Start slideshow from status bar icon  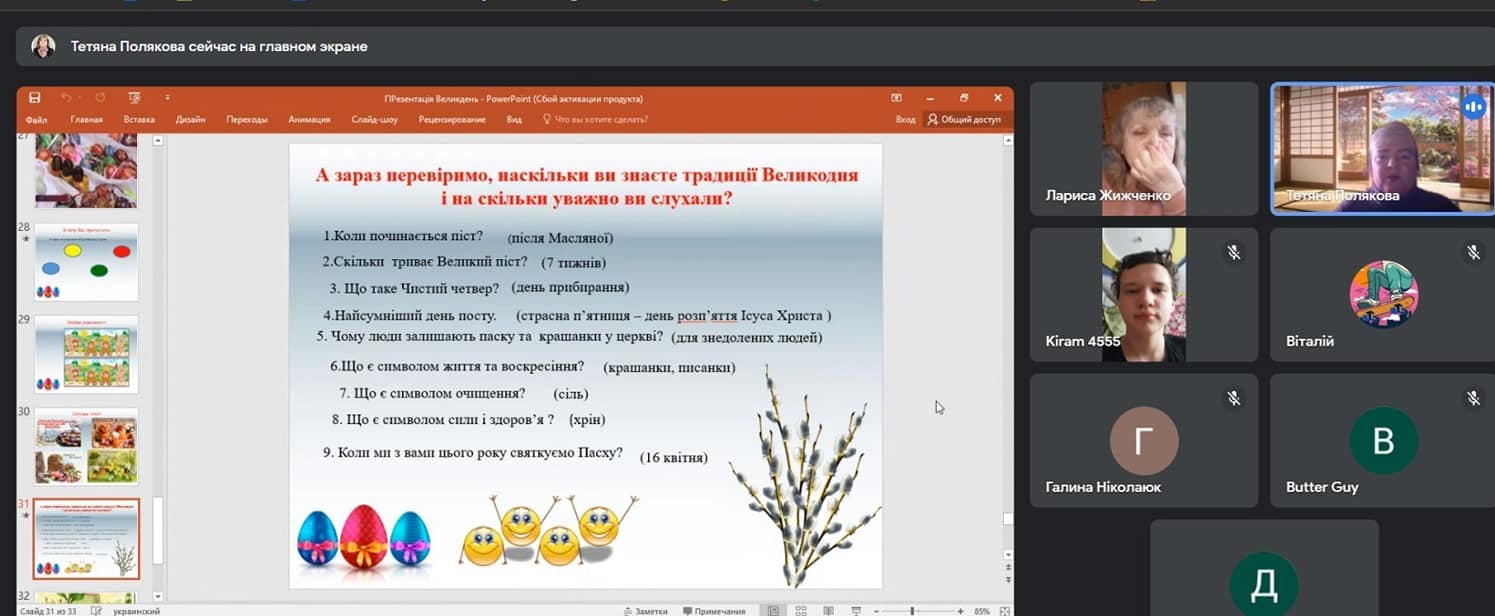[855, 610]
